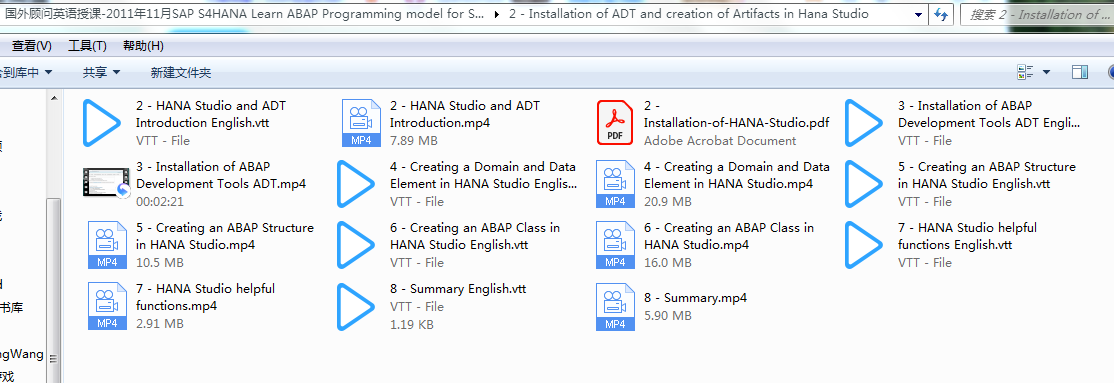Open the 共享 dropdown in the toolbar
This screenshot has height=383, width=1114.
click(102, 72)
